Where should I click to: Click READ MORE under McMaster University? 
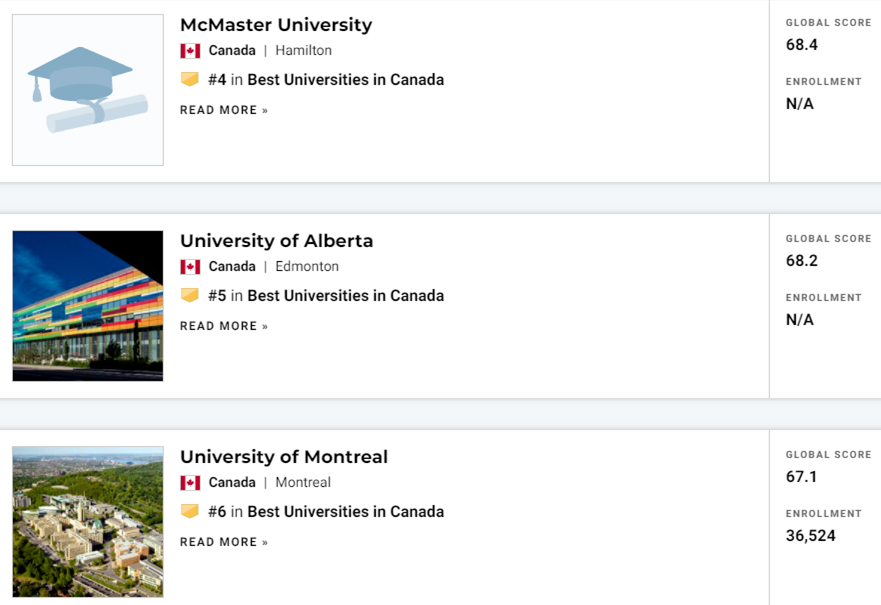point(224,110)
